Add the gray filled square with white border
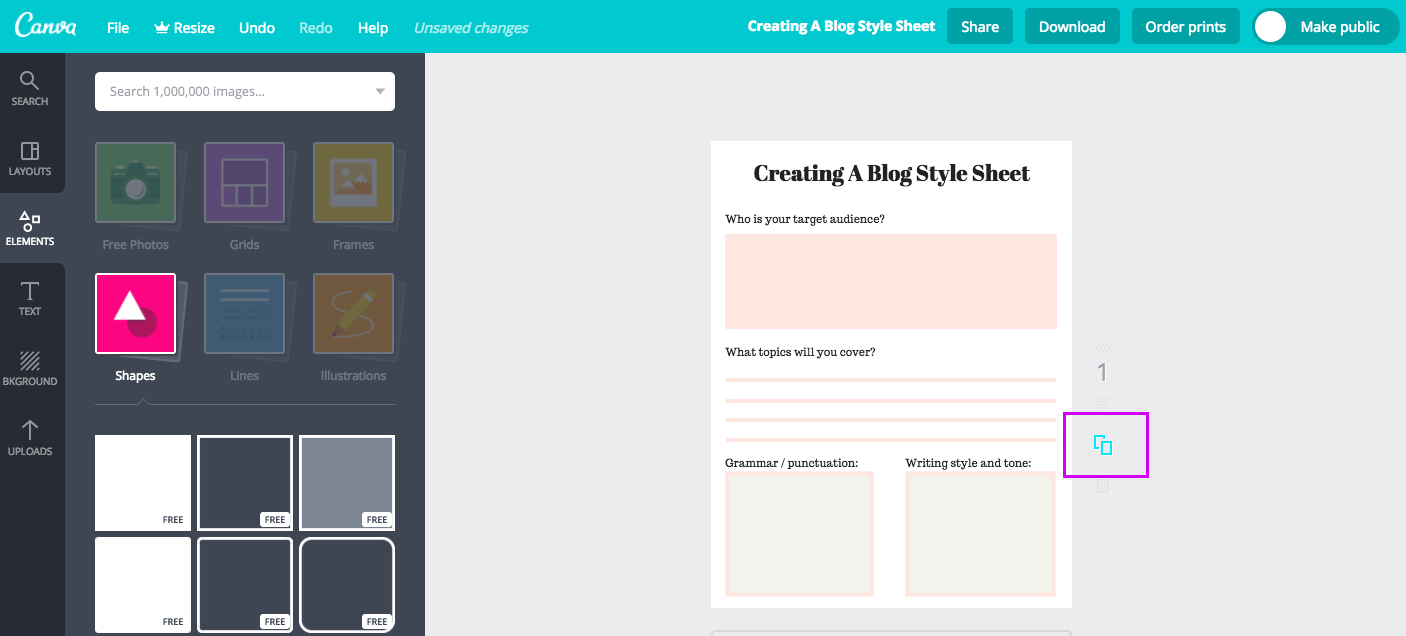The image size is (1406, 636). click(x=347, y=482)
